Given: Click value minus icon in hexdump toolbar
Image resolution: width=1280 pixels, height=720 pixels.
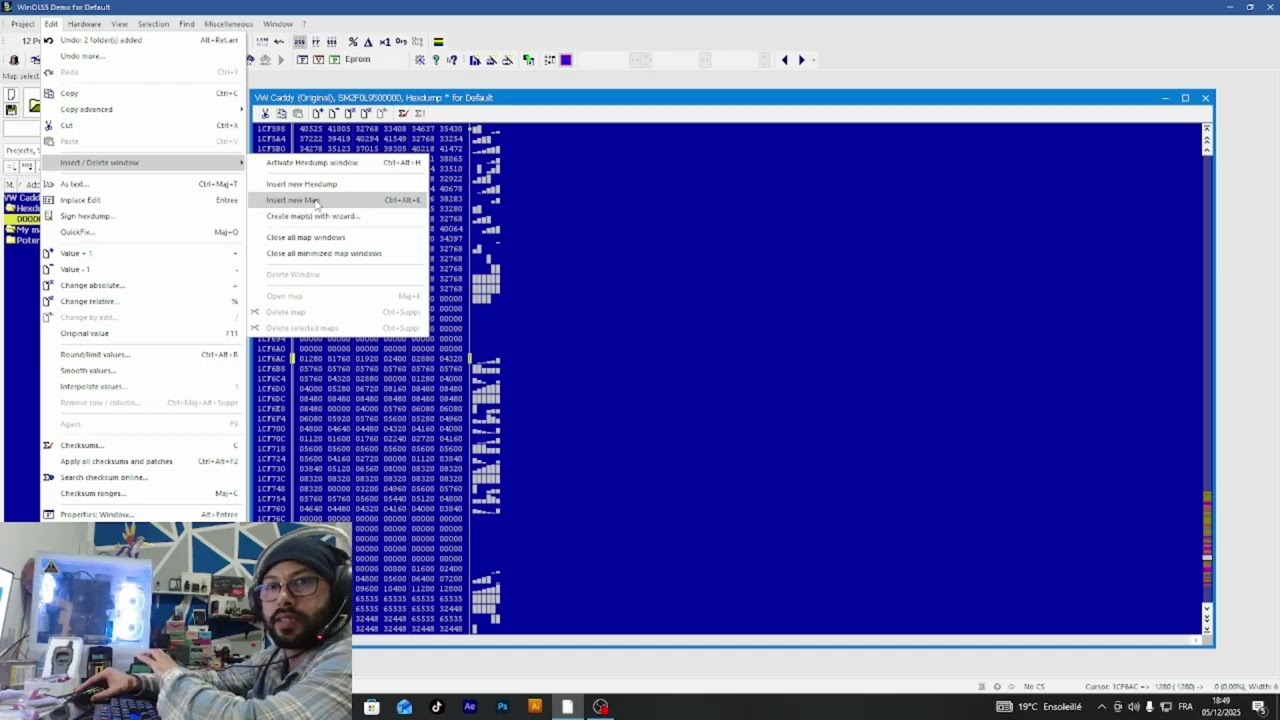Looking at the screenshot, I should (x=333, y=113).
